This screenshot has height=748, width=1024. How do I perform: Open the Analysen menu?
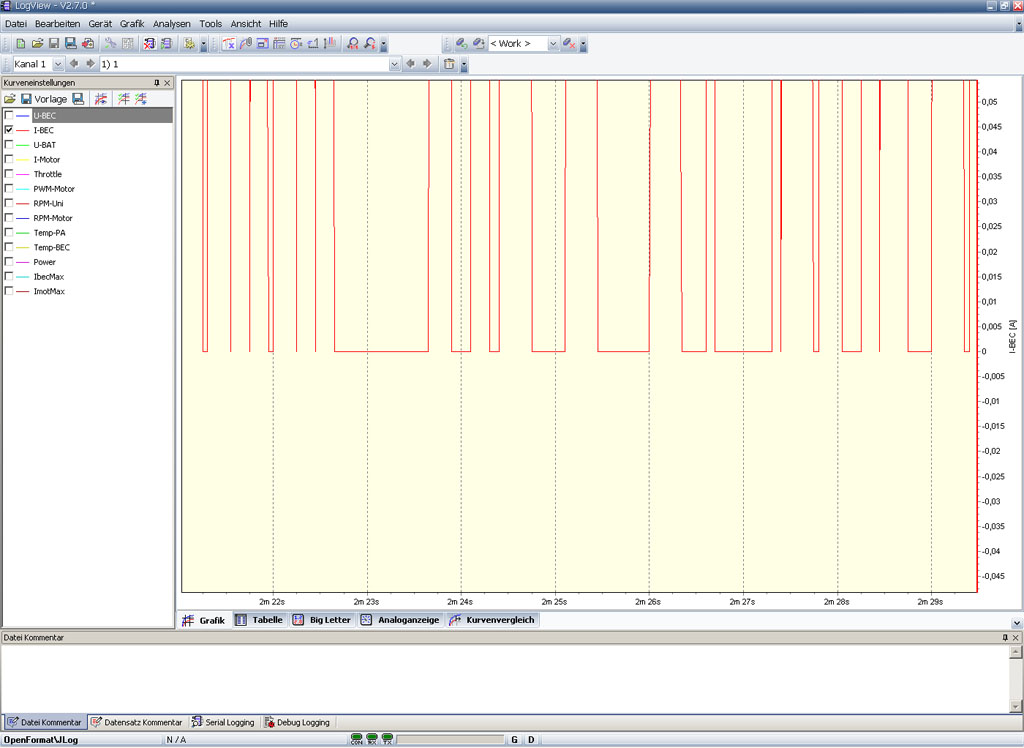coord(172,24)
